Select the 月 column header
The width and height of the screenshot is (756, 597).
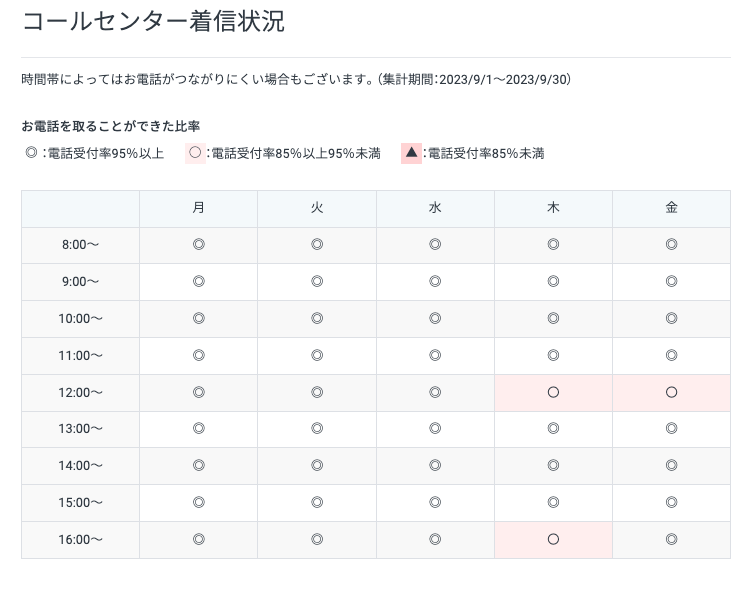(199, 208)
